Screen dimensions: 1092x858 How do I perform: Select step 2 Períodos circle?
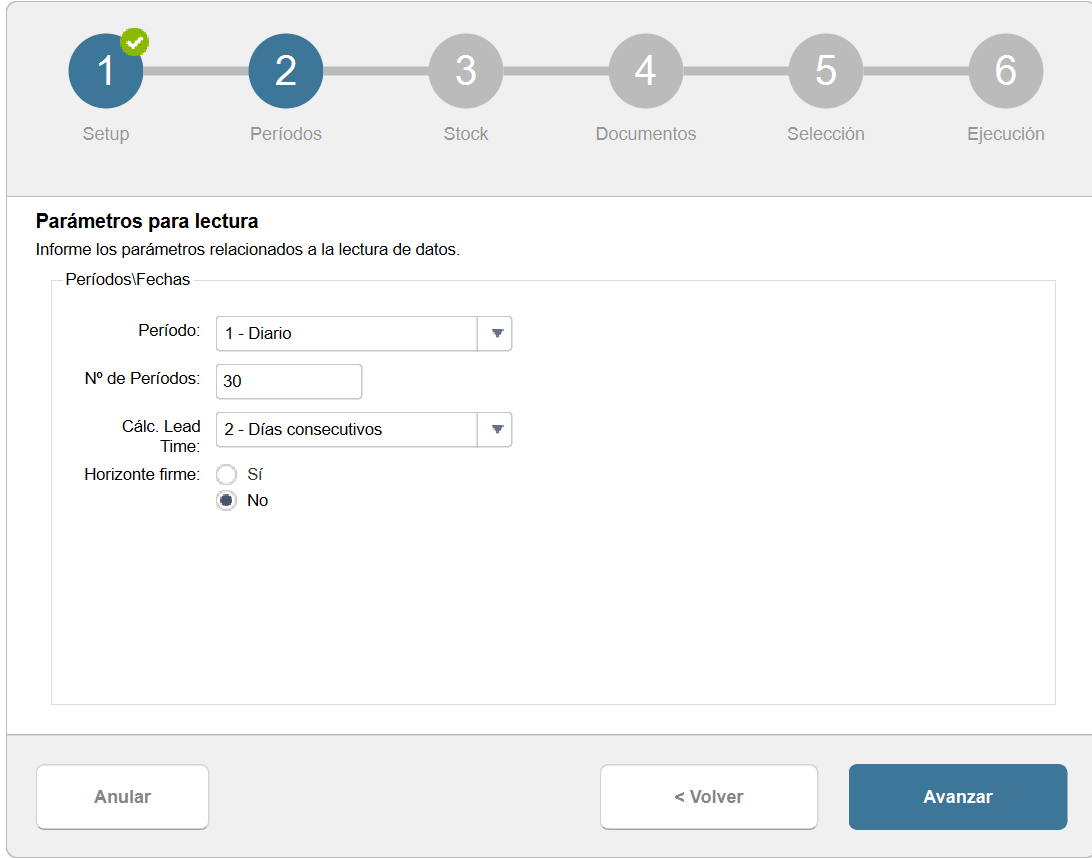286,71
